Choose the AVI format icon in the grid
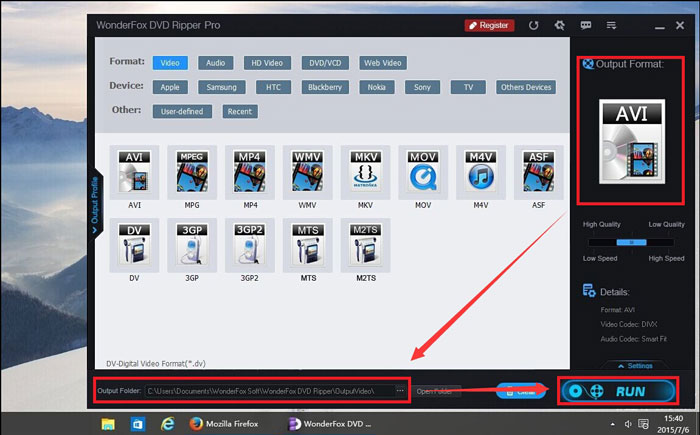This screenshot has width=700, height=435. tap(134, 172)
